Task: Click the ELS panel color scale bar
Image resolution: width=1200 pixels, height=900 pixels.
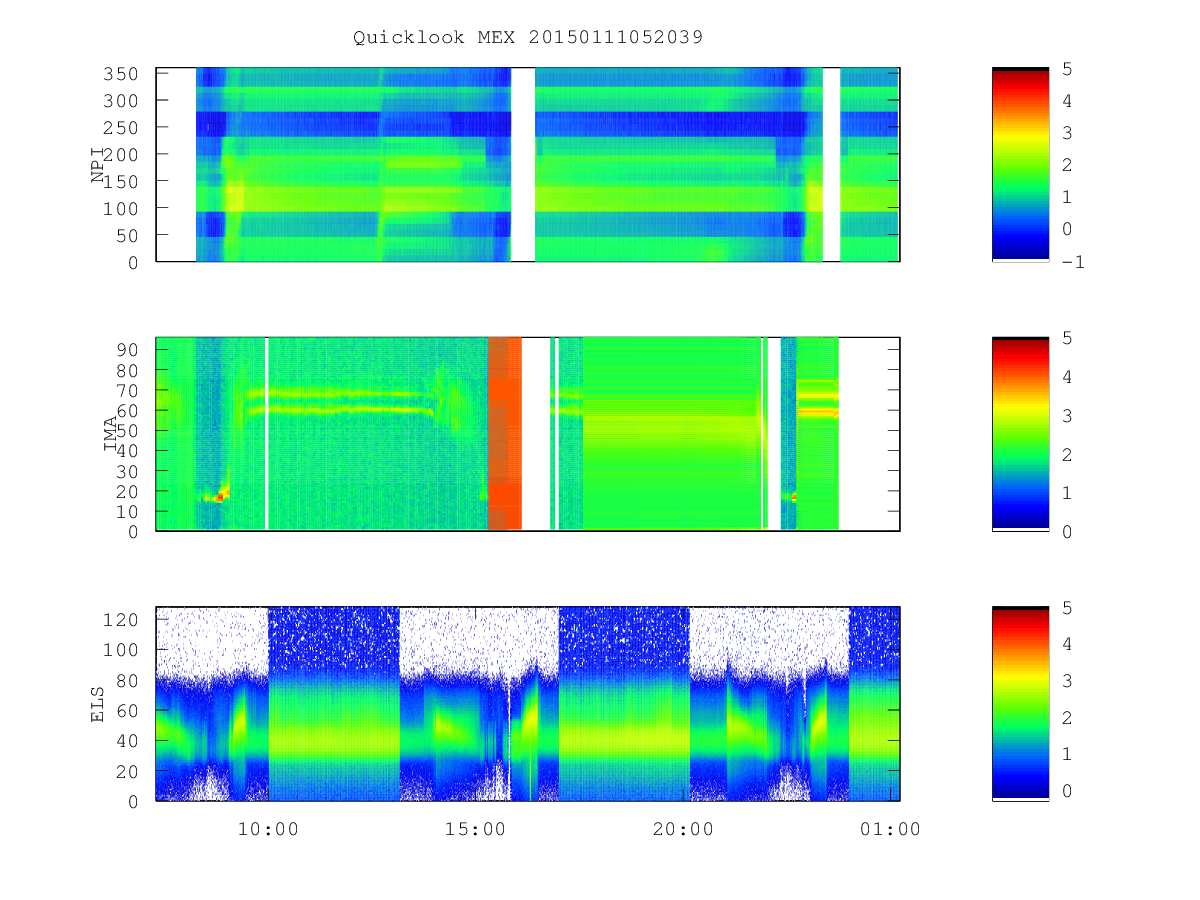Action: [x=1020, y=704]
